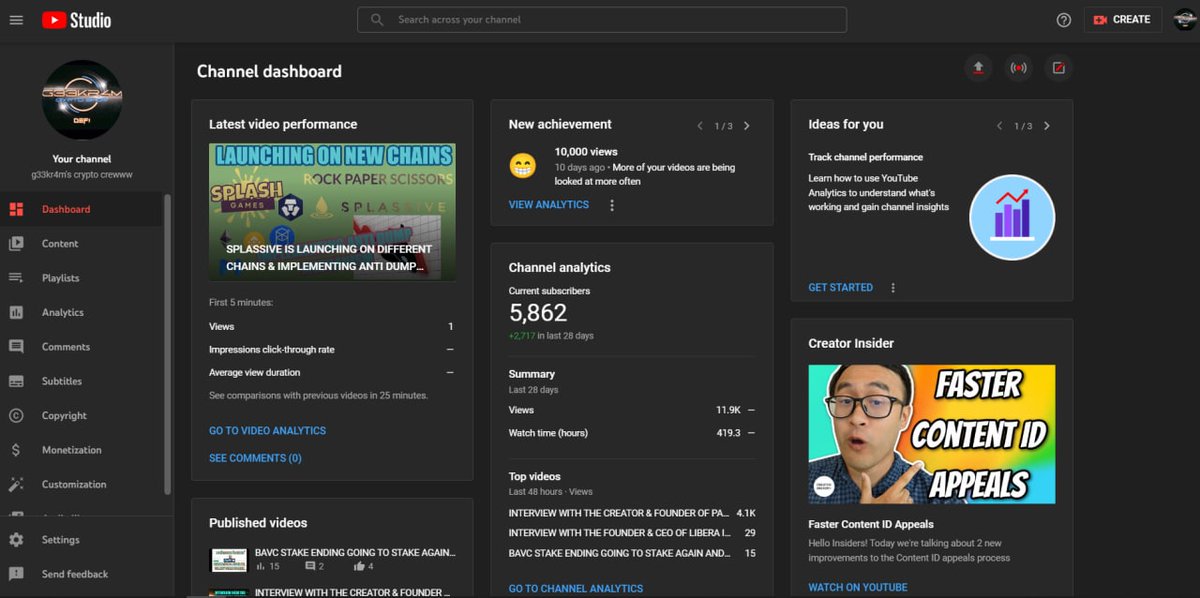1200x598 pixels.
Task: Open the BAVC STAKE ENDING published video thumbnail
Action: click(228, 560)
